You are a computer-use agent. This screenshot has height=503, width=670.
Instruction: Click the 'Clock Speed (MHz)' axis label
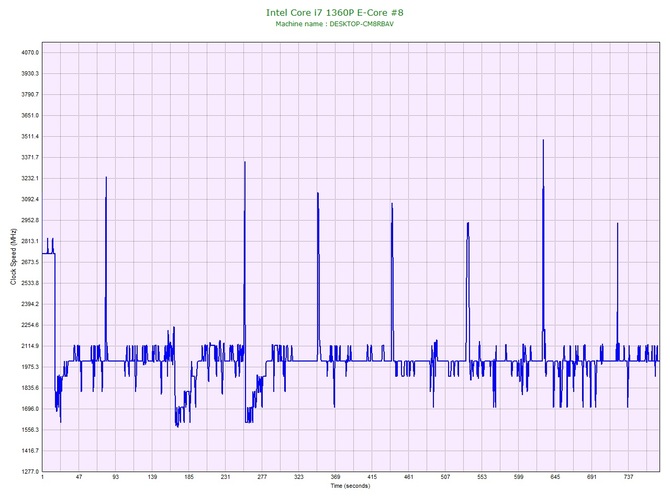click(x=14, y=257)
